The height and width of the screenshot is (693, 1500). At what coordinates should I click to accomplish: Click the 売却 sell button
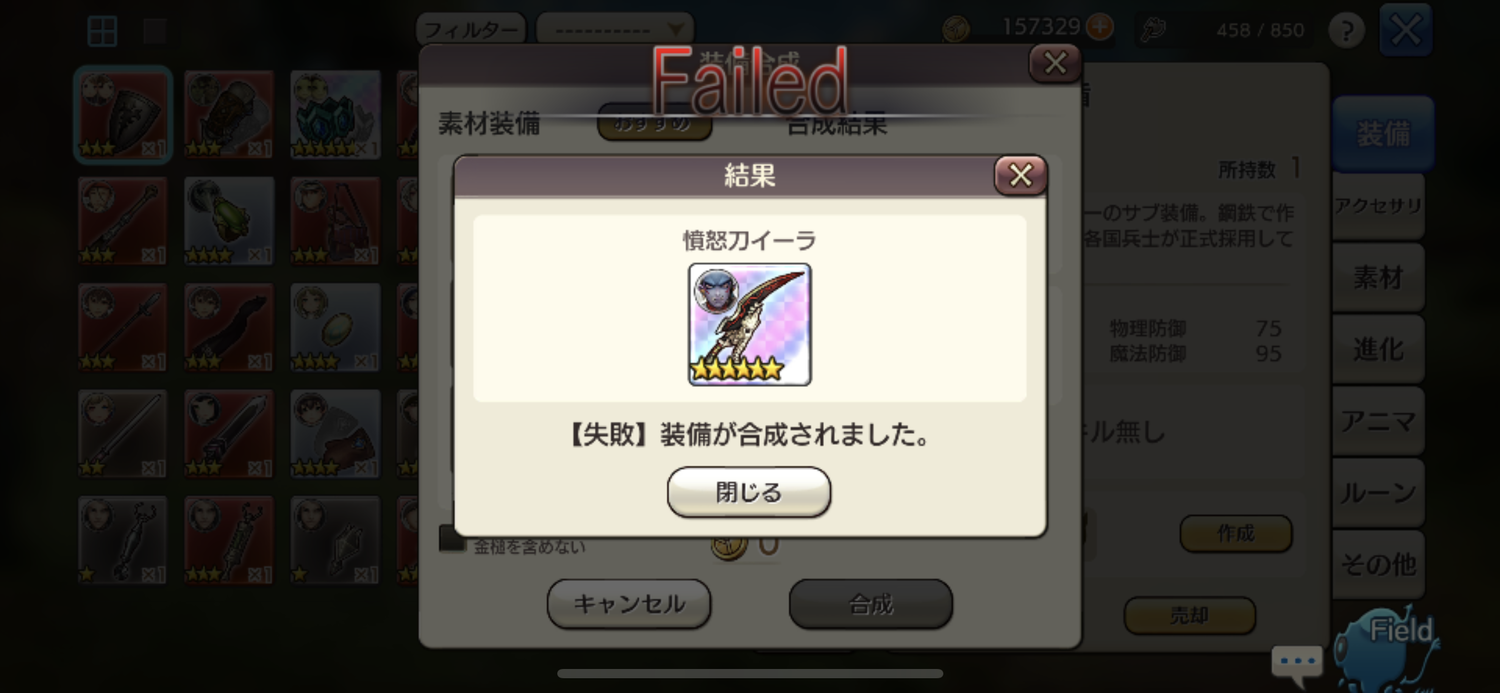coord(1189,616)
